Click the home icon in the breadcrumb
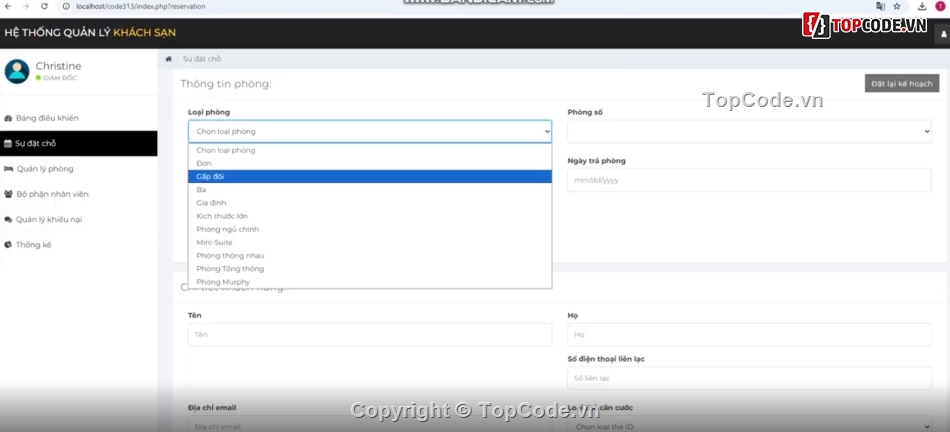Image resolution: width=950 pixels, height=432 pixels. click(168, 59)
